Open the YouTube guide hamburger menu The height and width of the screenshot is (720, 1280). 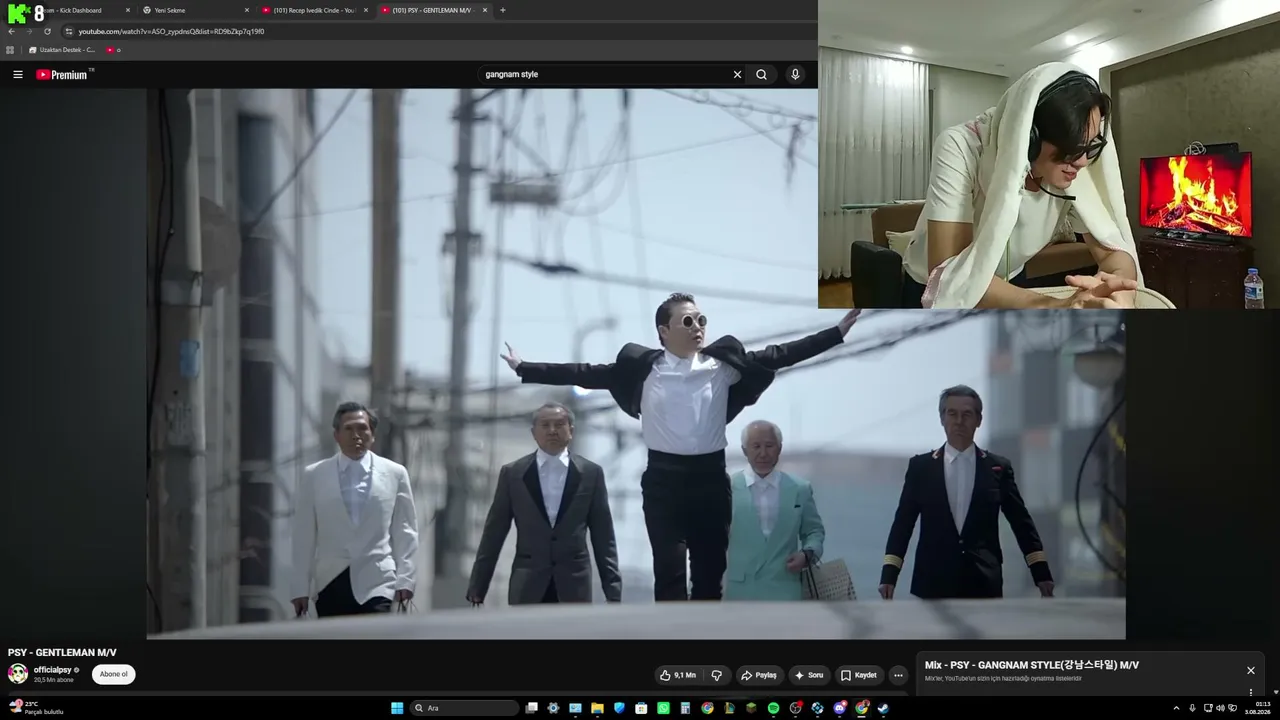[x=18, y=74]
